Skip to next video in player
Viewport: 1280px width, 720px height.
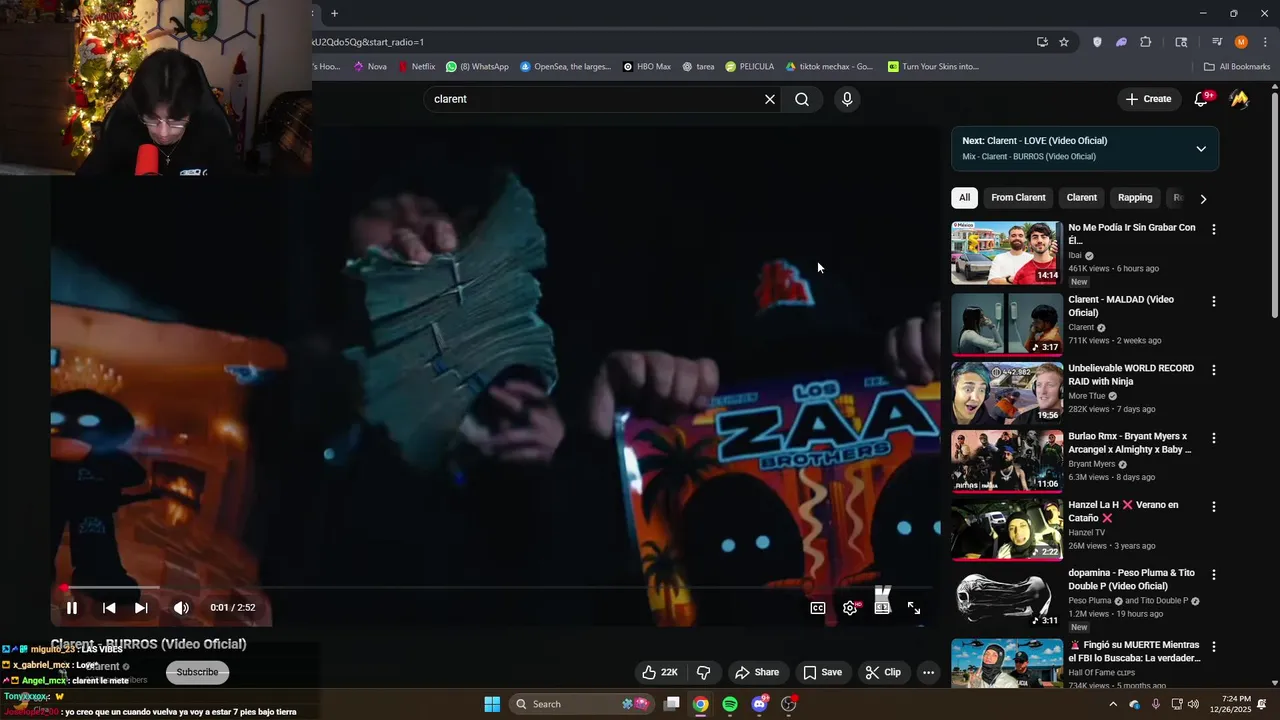(141, 608)
